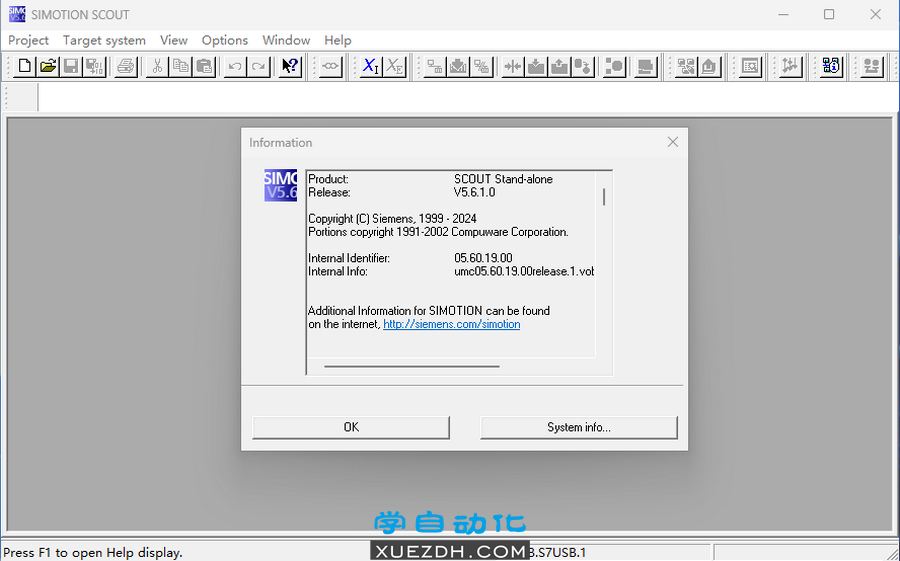900x561 pixels.
Task: Maximize the SIMOTION SCOUT window
Action: pos(829,14)
